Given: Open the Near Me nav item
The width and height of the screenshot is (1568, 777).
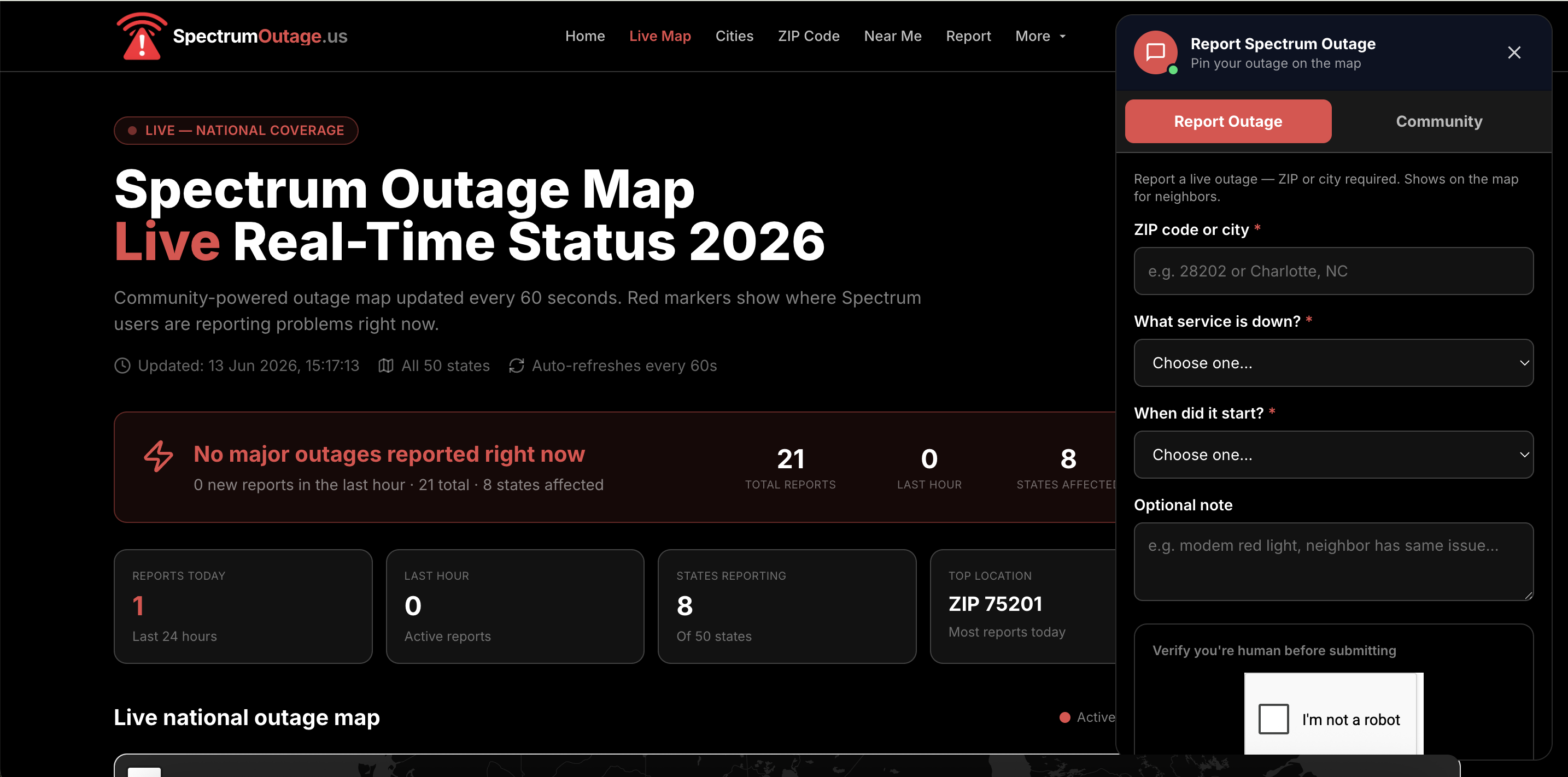Looking at the screenshot, I should coord(892,36).
